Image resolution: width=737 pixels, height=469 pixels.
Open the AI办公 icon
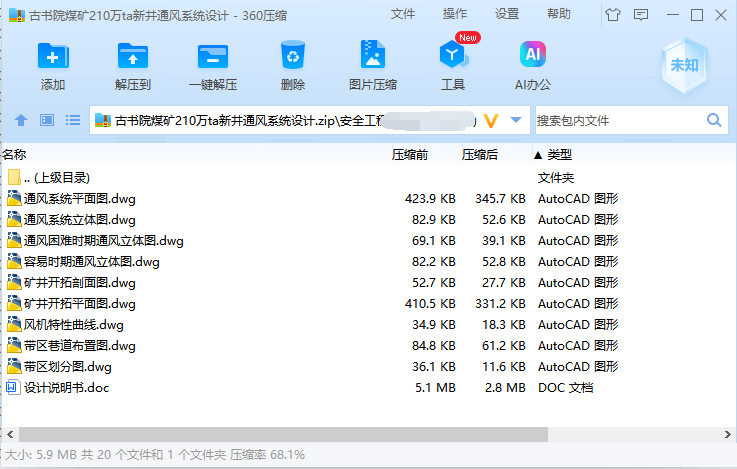tap(533, 55)
